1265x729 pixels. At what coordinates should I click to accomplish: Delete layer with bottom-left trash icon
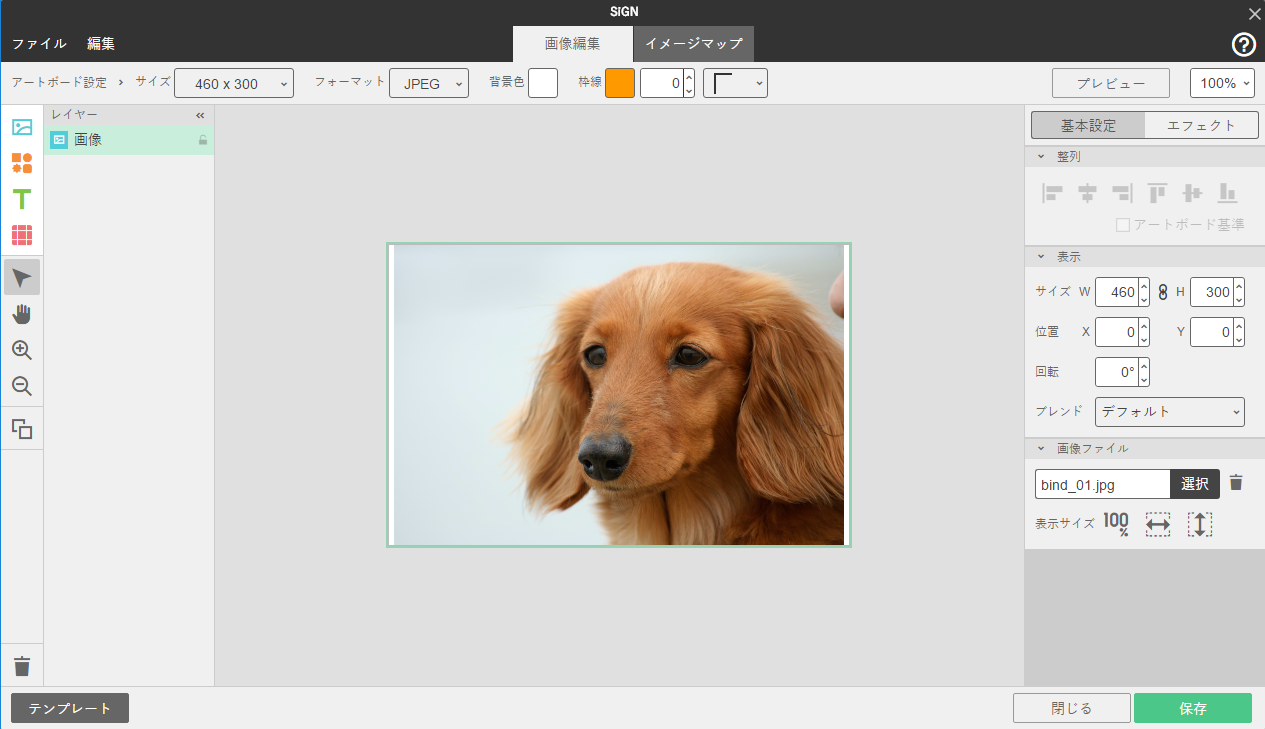(x=22, y=666)
